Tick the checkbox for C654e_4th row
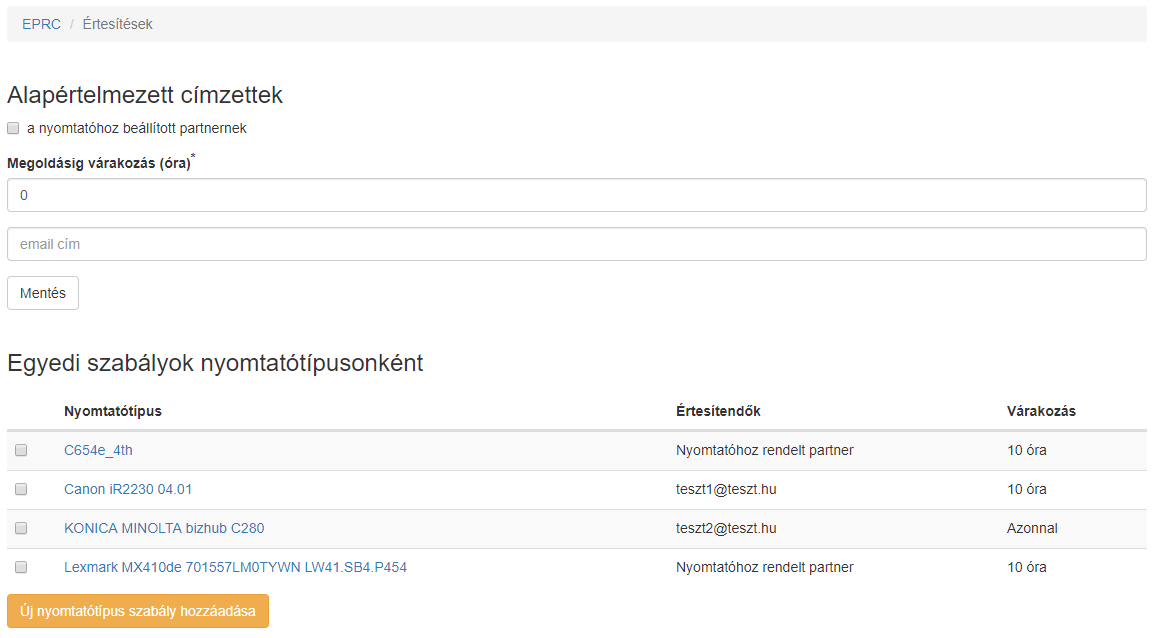Image resolution: width=1160 pixels, height=638 pixels. tap(21, 450)
